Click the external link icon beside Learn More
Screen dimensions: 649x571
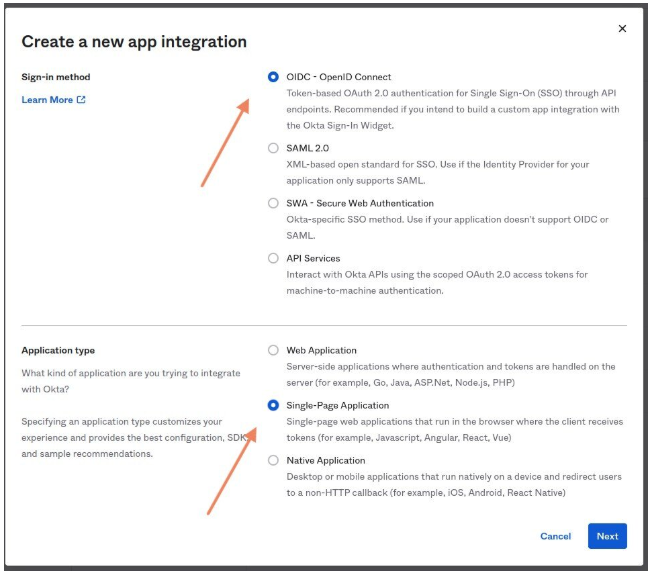[81, 100]
